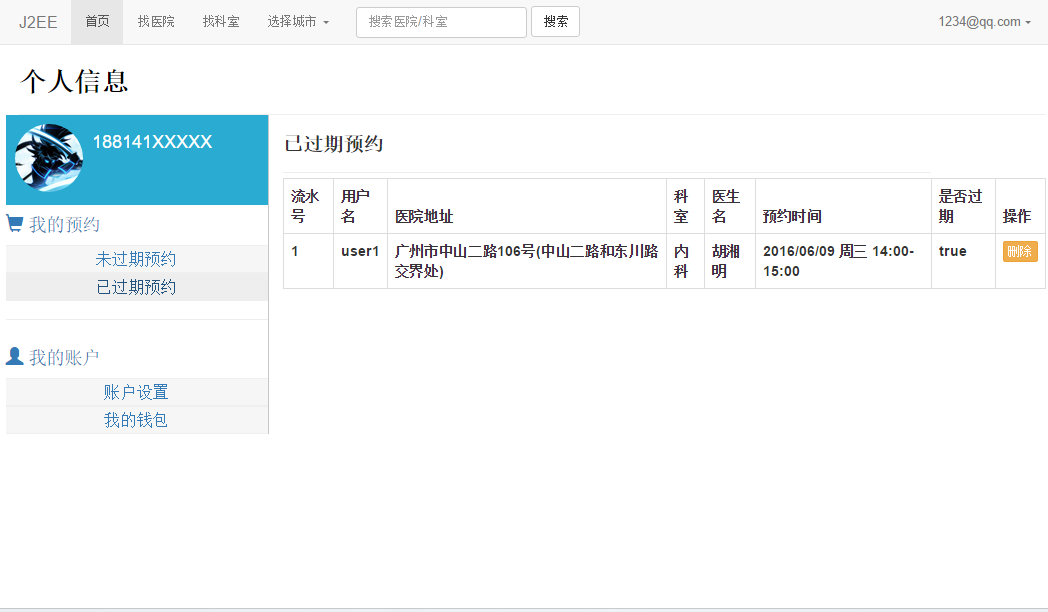Open 我的钱包 page

coord(136,420)
